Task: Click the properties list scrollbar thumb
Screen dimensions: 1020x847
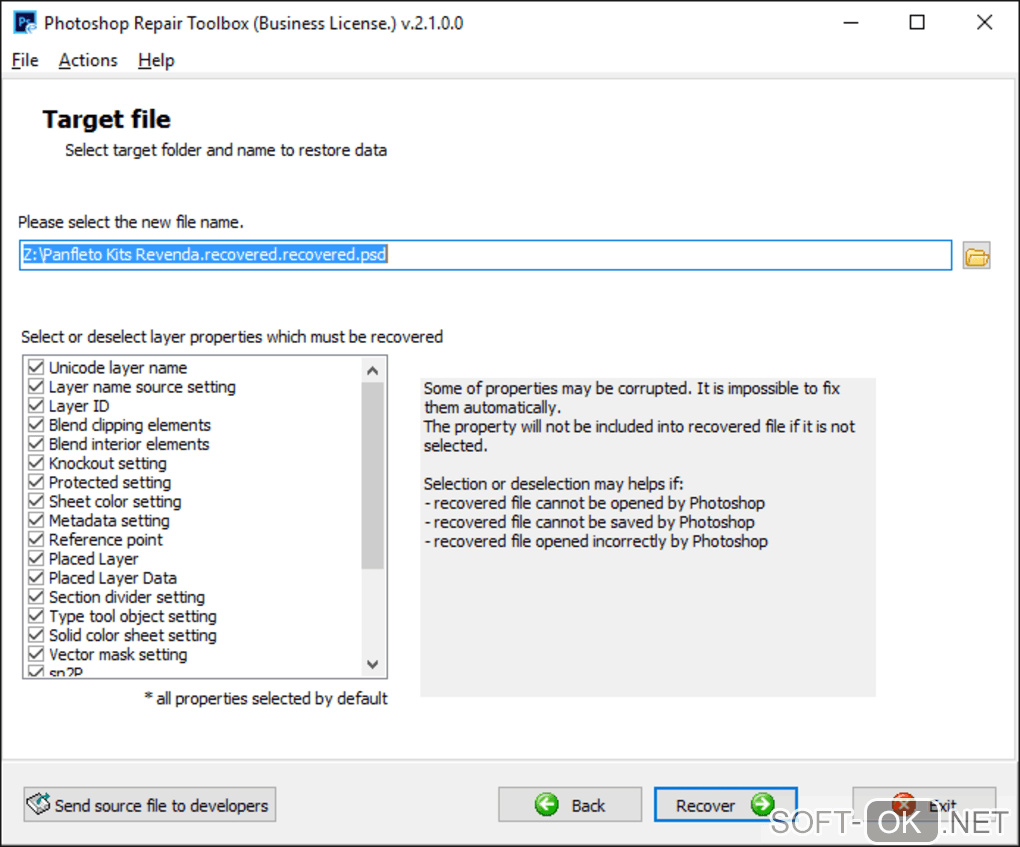Action: point(373,476)
